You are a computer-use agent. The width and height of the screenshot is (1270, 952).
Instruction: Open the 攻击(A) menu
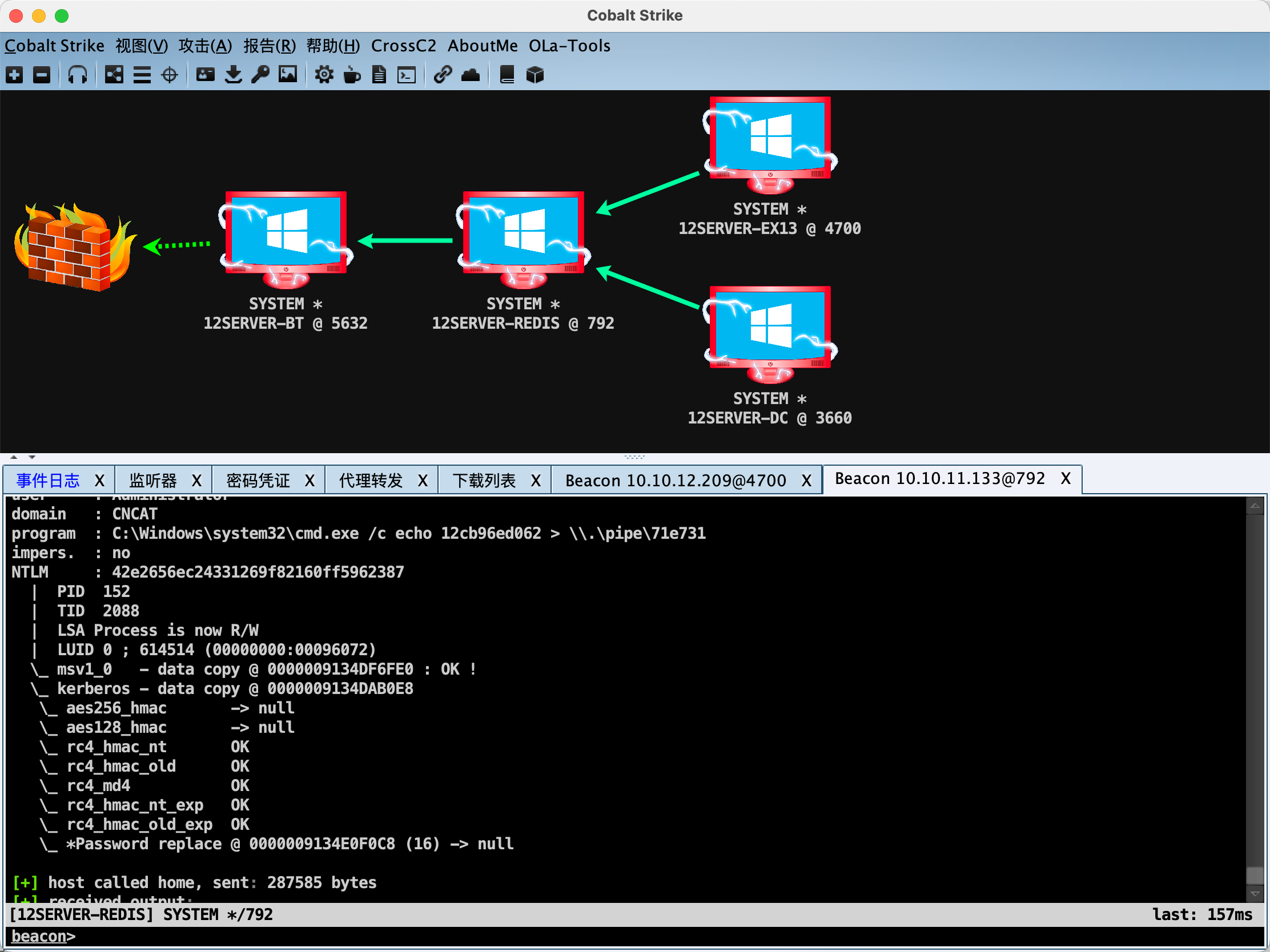[x=205, y=46]
